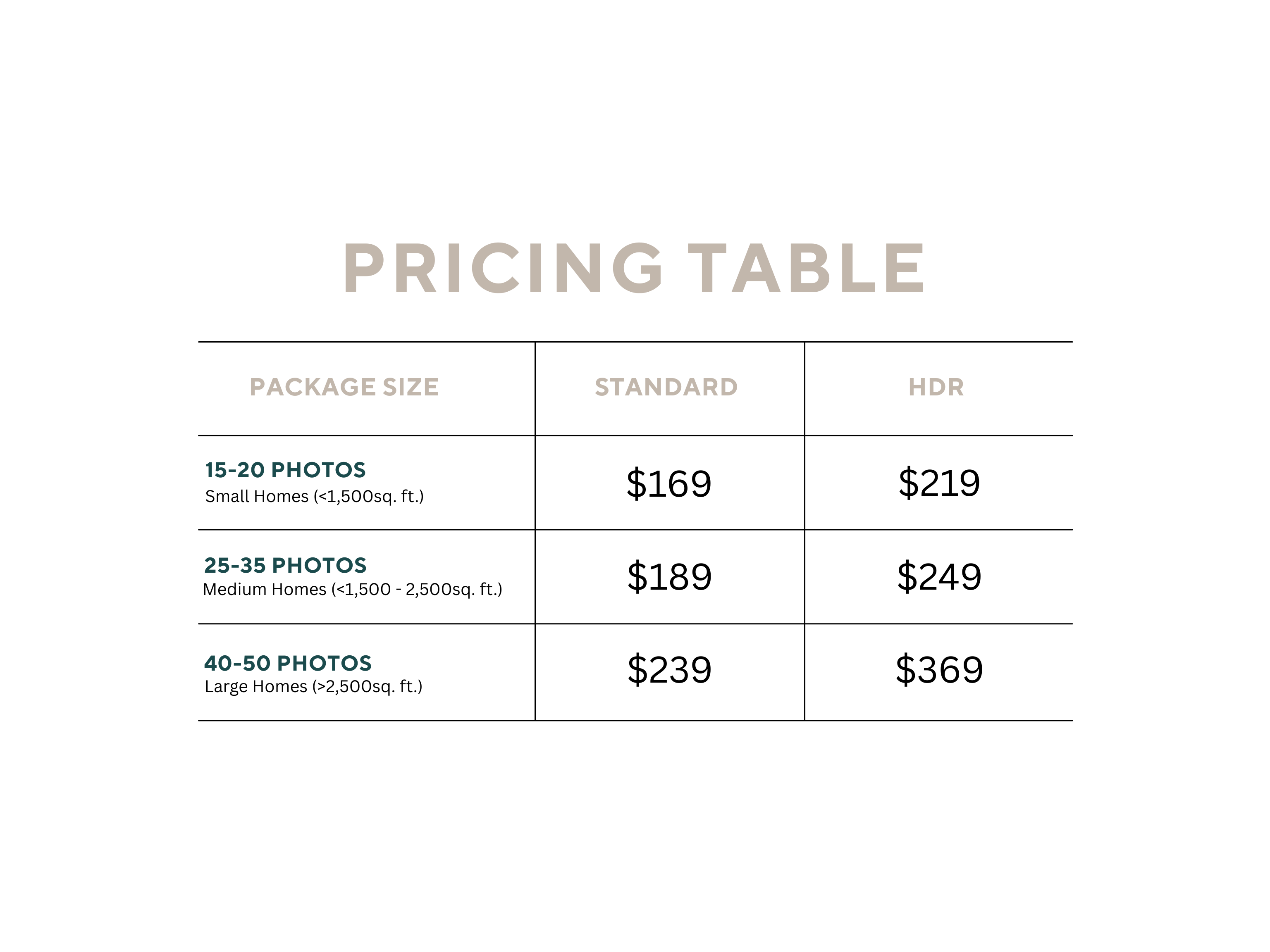Click the 25-35 PHOTOS package title
Image resolution: width=1270 pixels, height=952 pixels.
285,565
